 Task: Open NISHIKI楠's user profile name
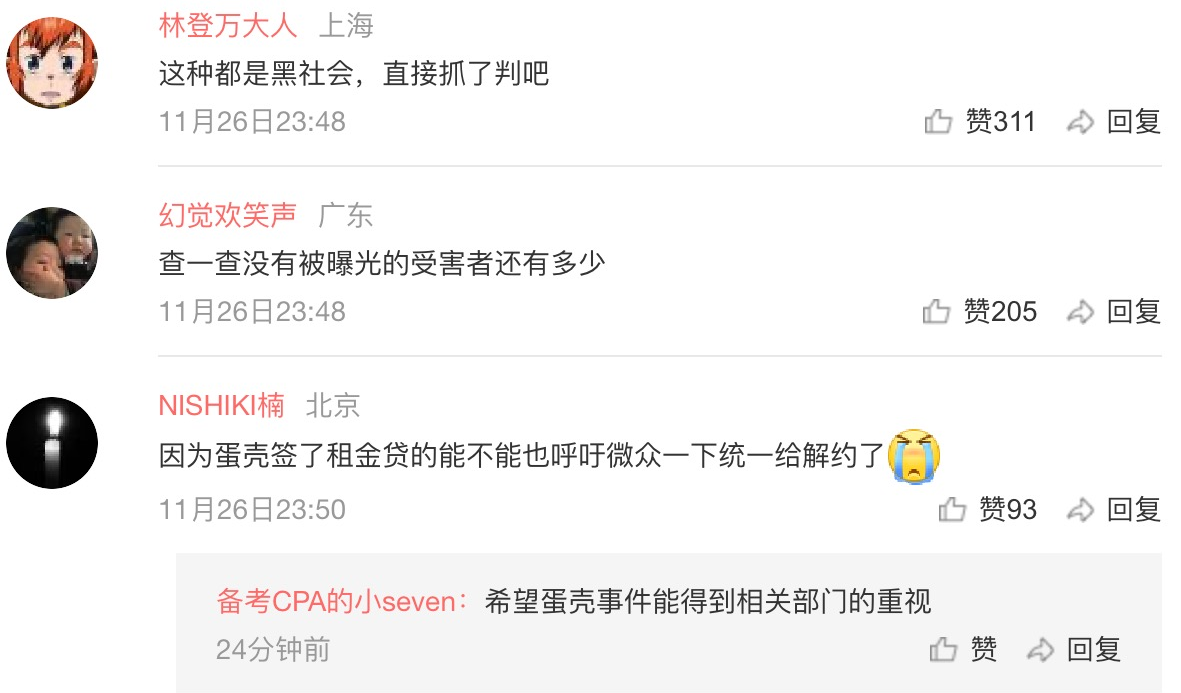coord(221,405)
